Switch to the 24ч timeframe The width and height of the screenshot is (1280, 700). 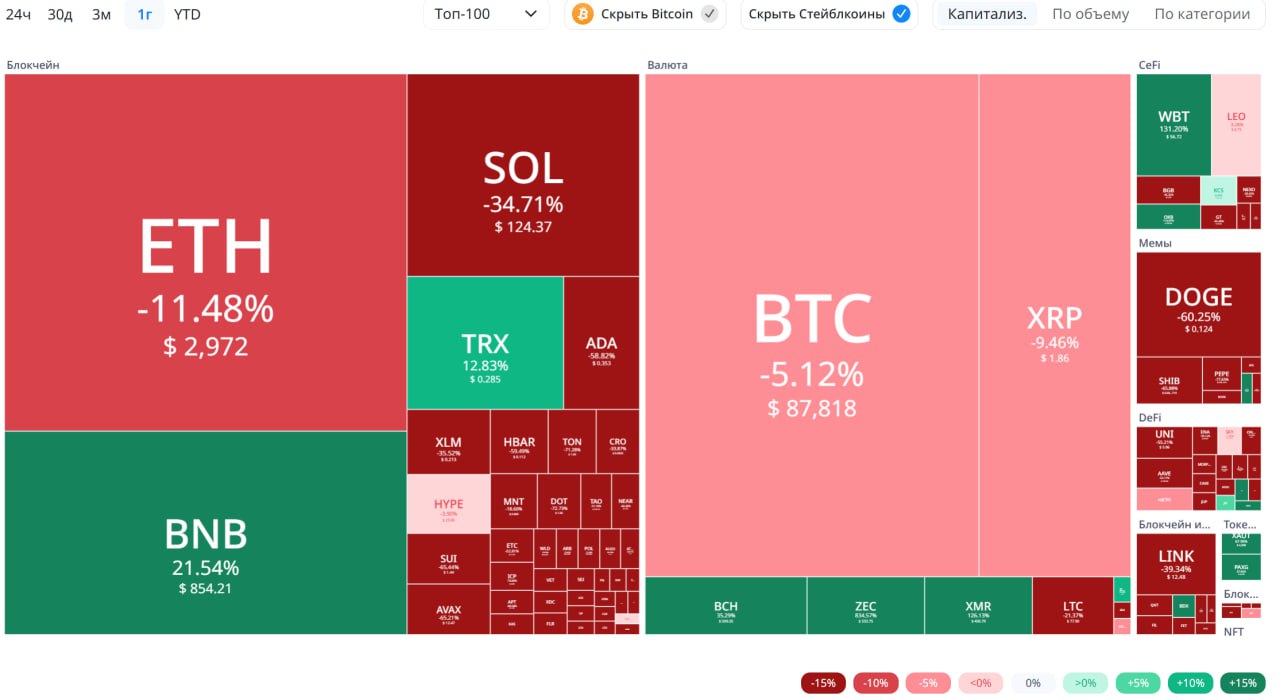(x=18, y=14)
